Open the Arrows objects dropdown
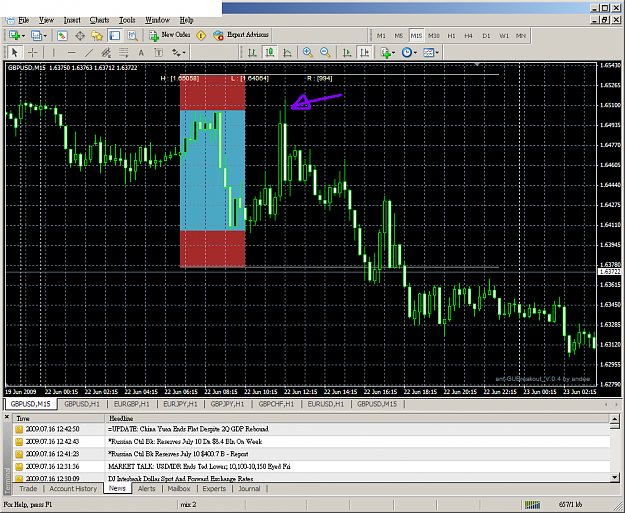This screenshot has width=625, height=513. tap(178, 52)
